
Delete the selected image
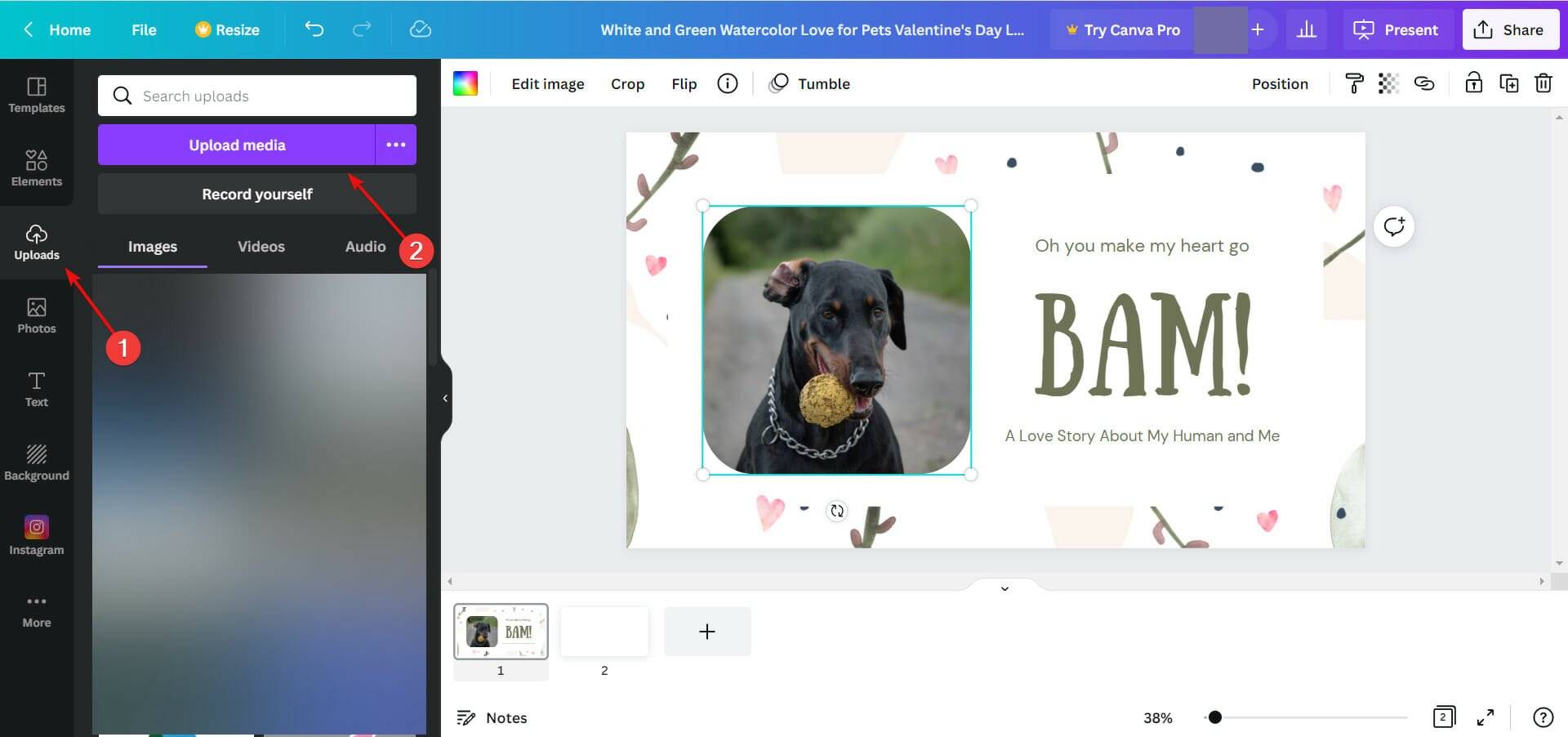tap(1543, 83)
